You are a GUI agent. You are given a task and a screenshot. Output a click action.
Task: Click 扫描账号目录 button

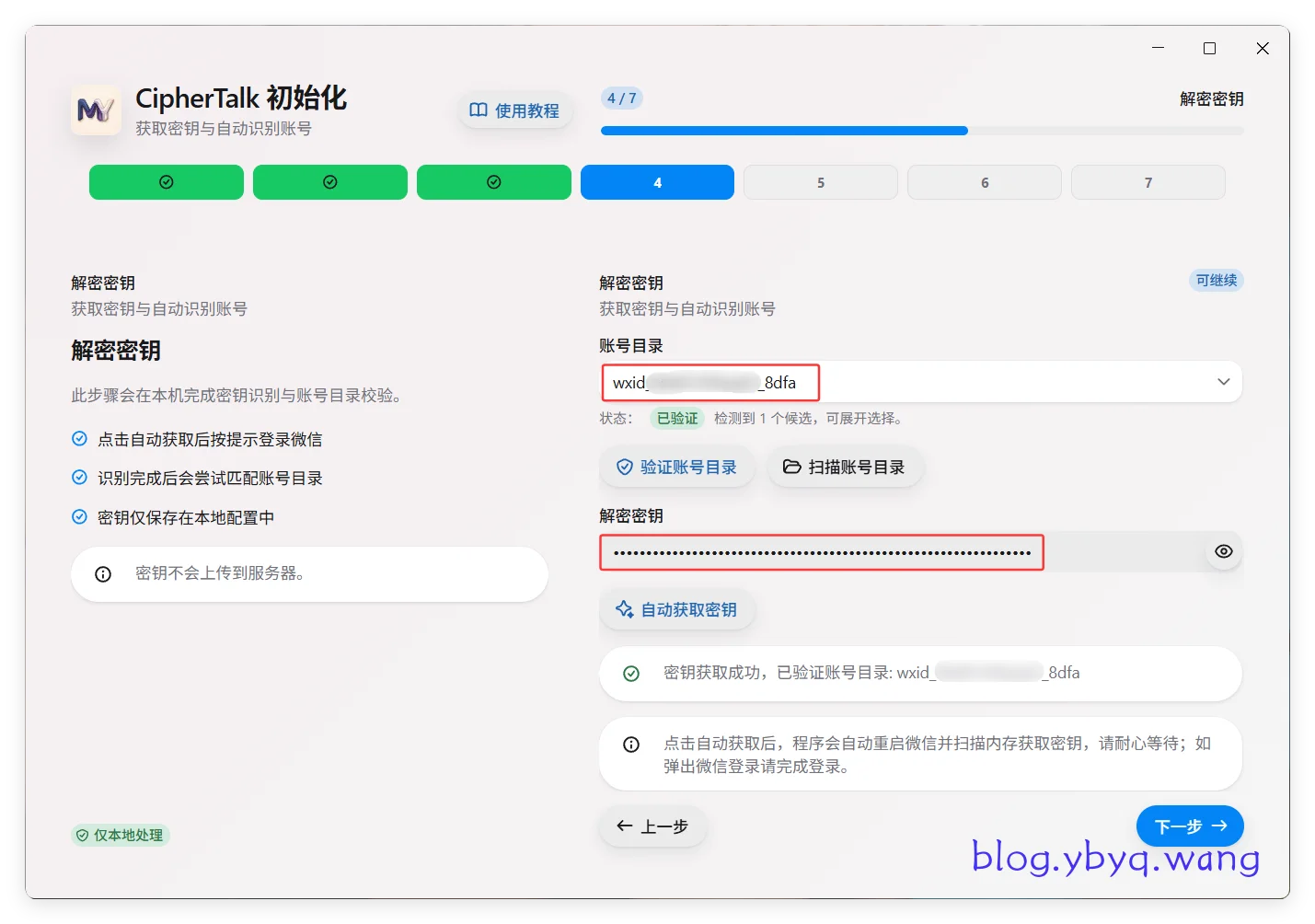tap(845, 468)
